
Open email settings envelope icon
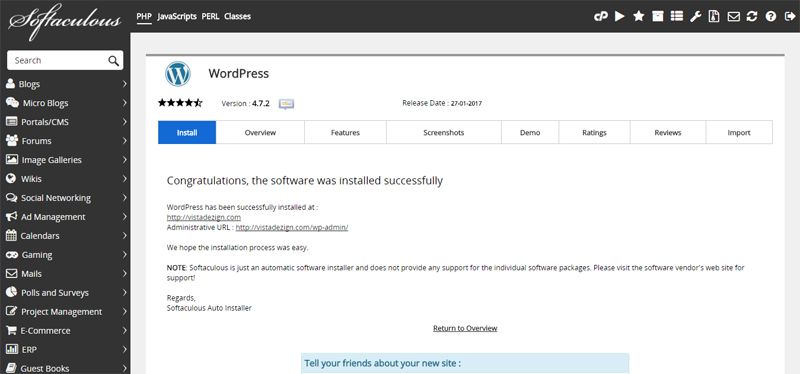pyautogui.click(x=733, y=16)
